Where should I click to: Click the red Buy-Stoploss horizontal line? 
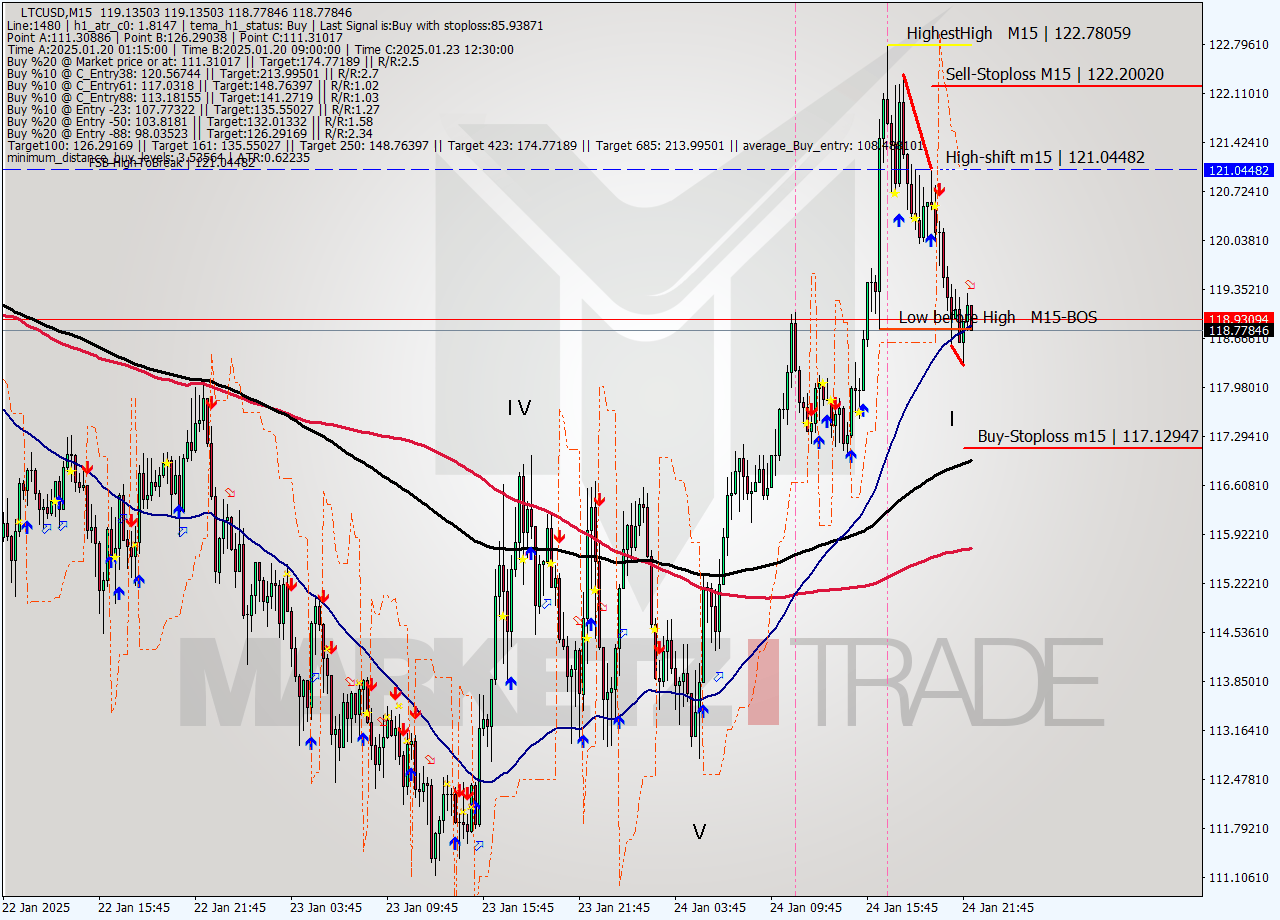pos(1082,447)
